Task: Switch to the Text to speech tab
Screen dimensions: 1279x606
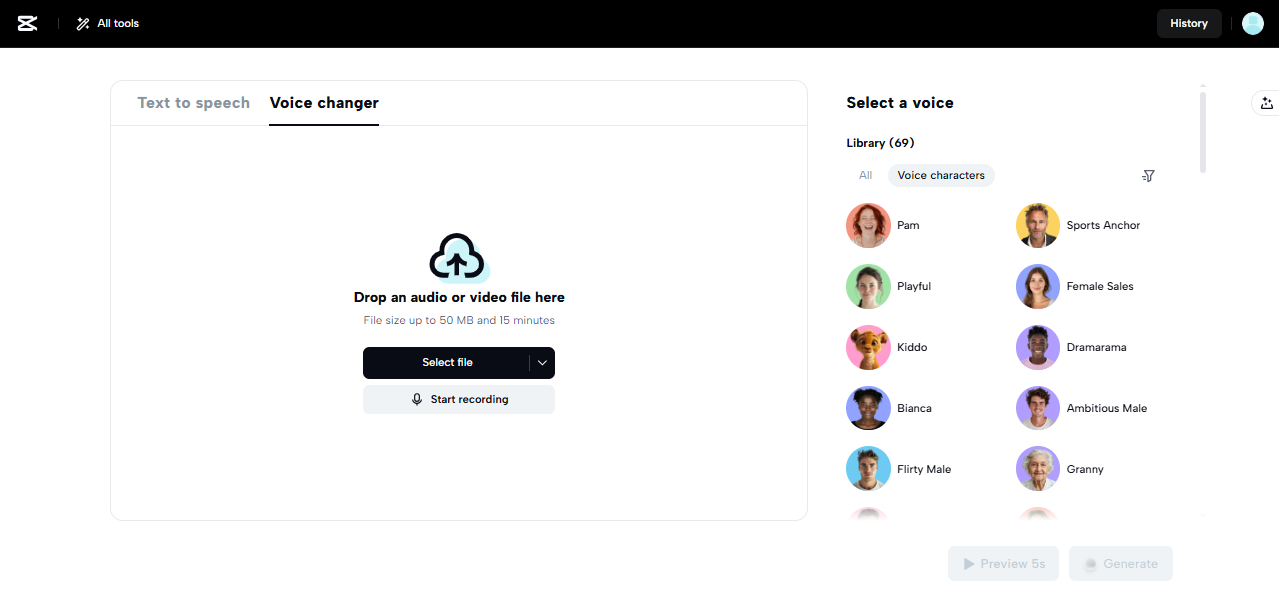Action: tap(193, 102)
